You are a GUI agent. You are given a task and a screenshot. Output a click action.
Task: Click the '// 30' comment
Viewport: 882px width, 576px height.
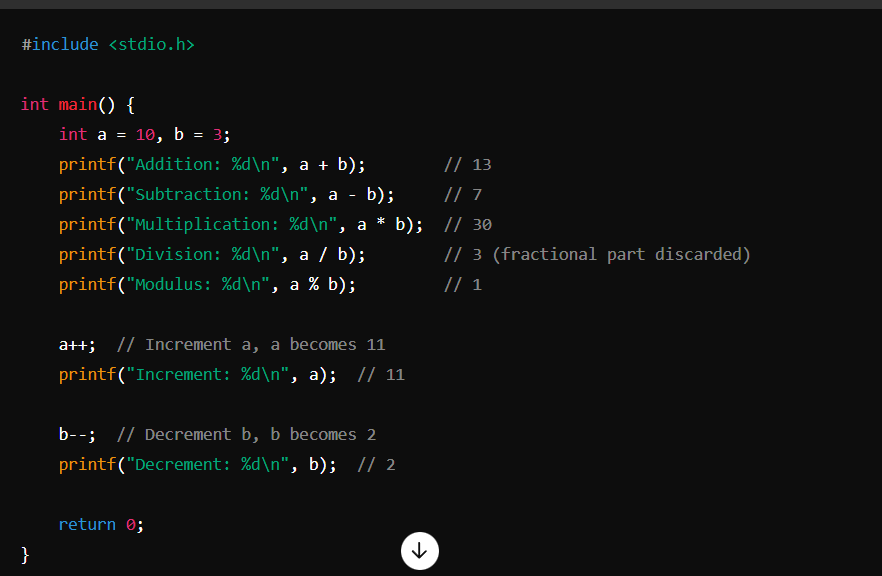click(467, 224)
